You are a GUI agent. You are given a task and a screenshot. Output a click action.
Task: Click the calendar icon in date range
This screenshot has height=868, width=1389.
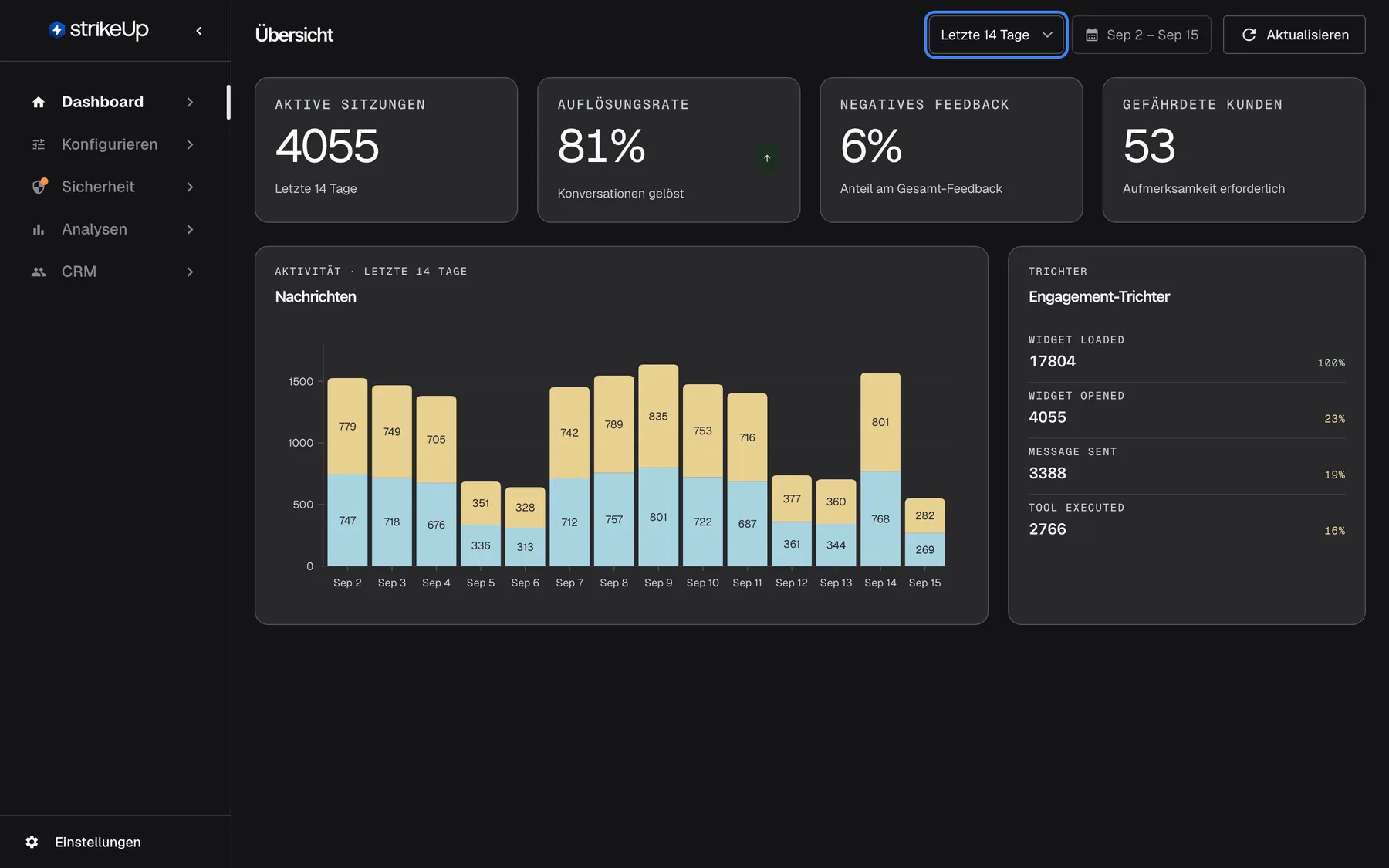tap(1092, 35)
